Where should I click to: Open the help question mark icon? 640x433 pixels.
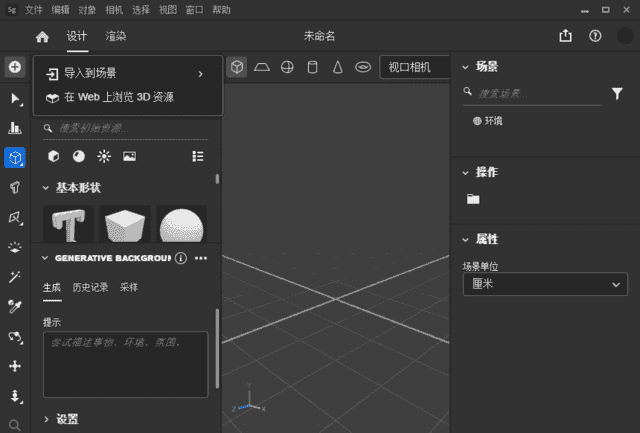[596, 36]
